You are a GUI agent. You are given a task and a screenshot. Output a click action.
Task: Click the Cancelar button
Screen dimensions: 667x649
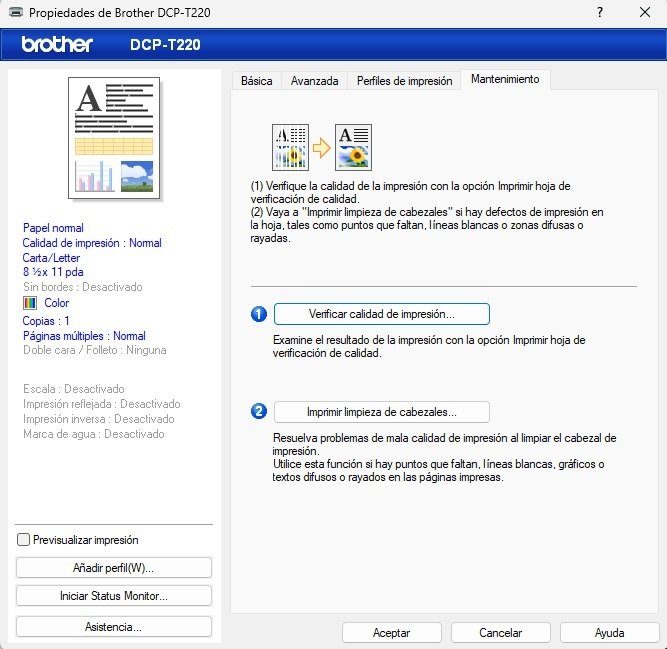point(500,633)
